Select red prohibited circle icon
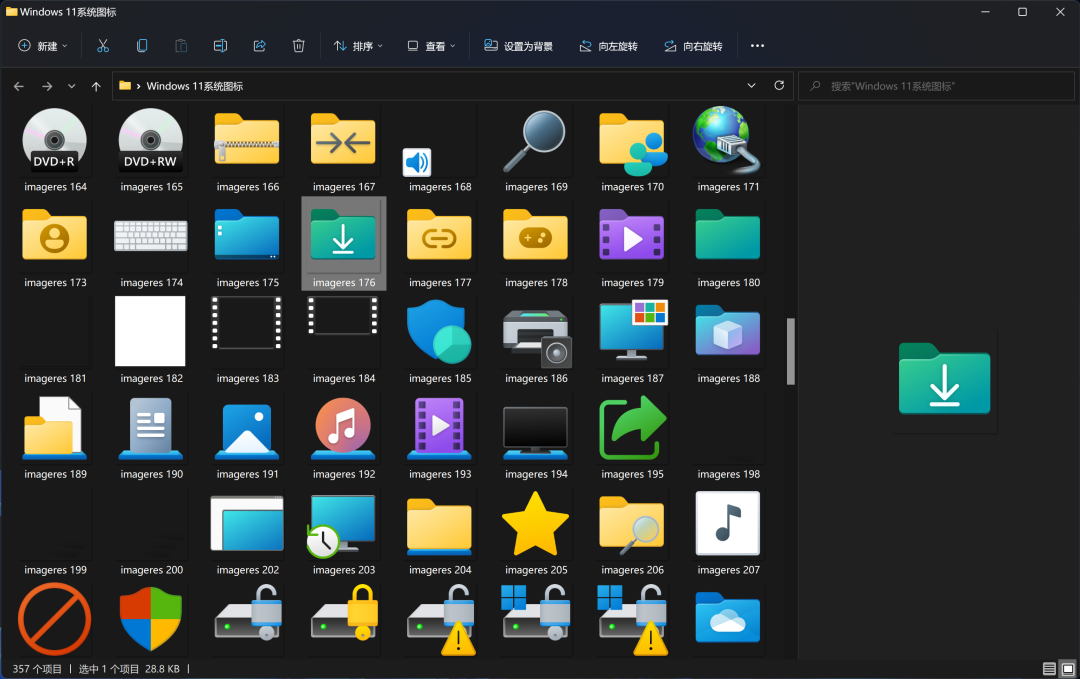The height and width of the screenshot is (679, 1080). point(54,619)
